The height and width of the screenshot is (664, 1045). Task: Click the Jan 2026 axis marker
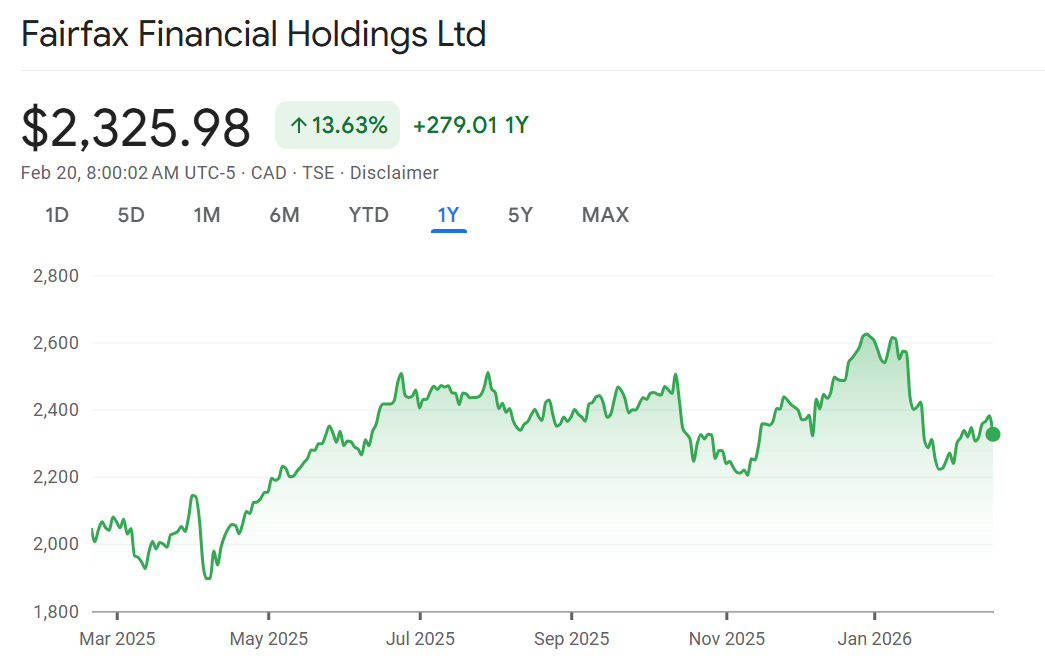pos(874,638)
